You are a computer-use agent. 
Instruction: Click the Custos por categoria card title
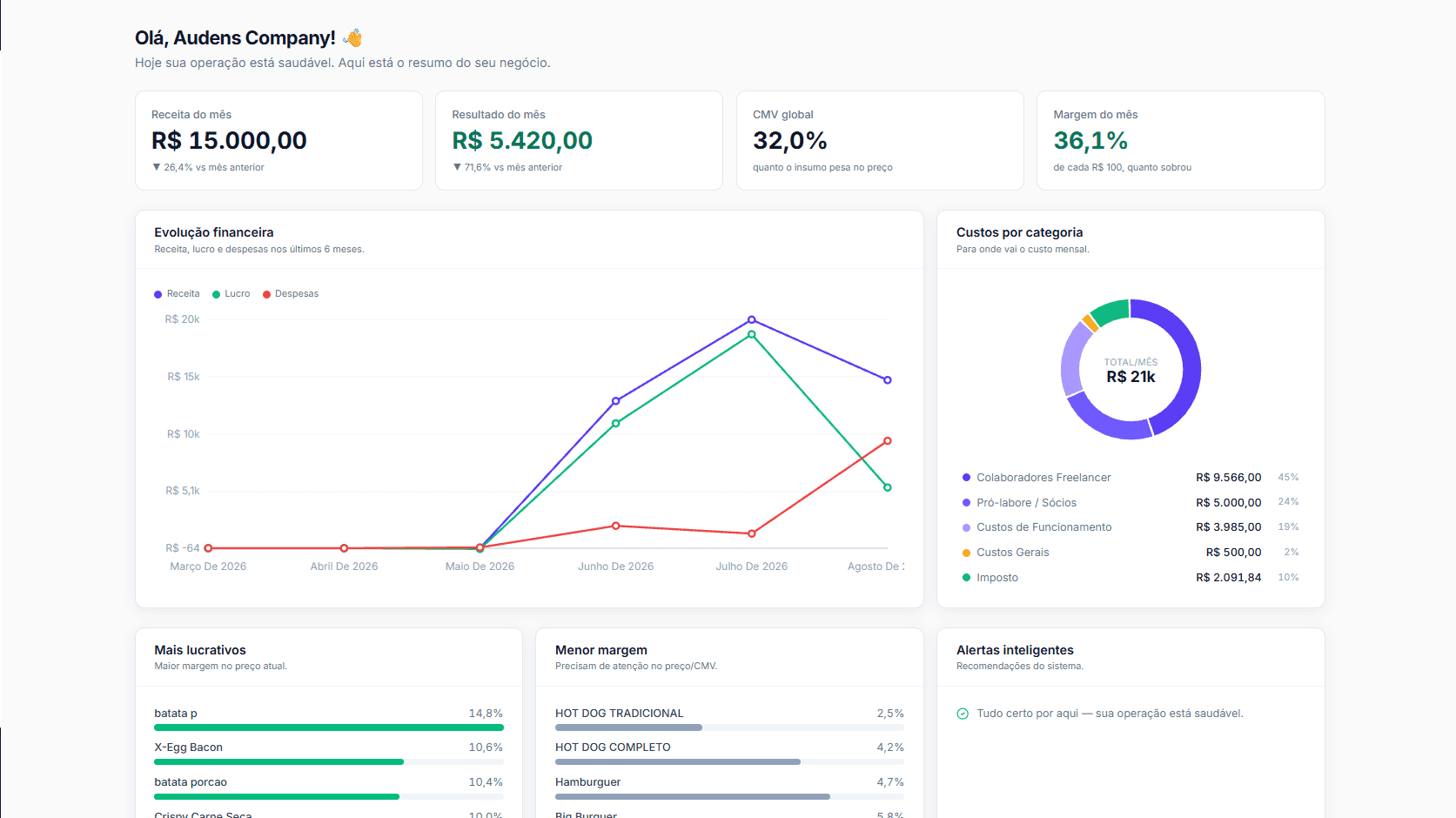point(1019,232)
